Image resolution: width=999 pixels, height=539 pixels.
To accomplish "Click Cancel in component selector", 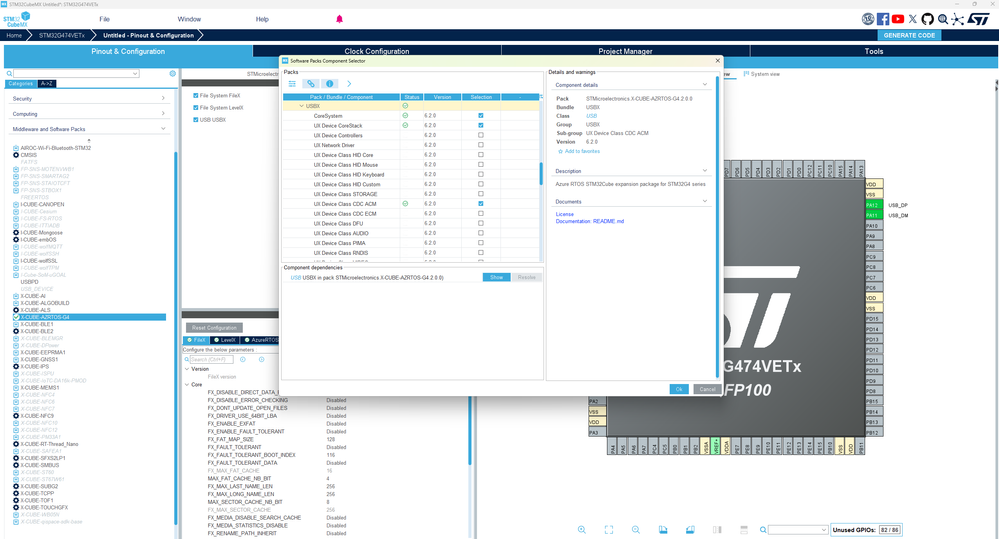I will pos(707,389).
